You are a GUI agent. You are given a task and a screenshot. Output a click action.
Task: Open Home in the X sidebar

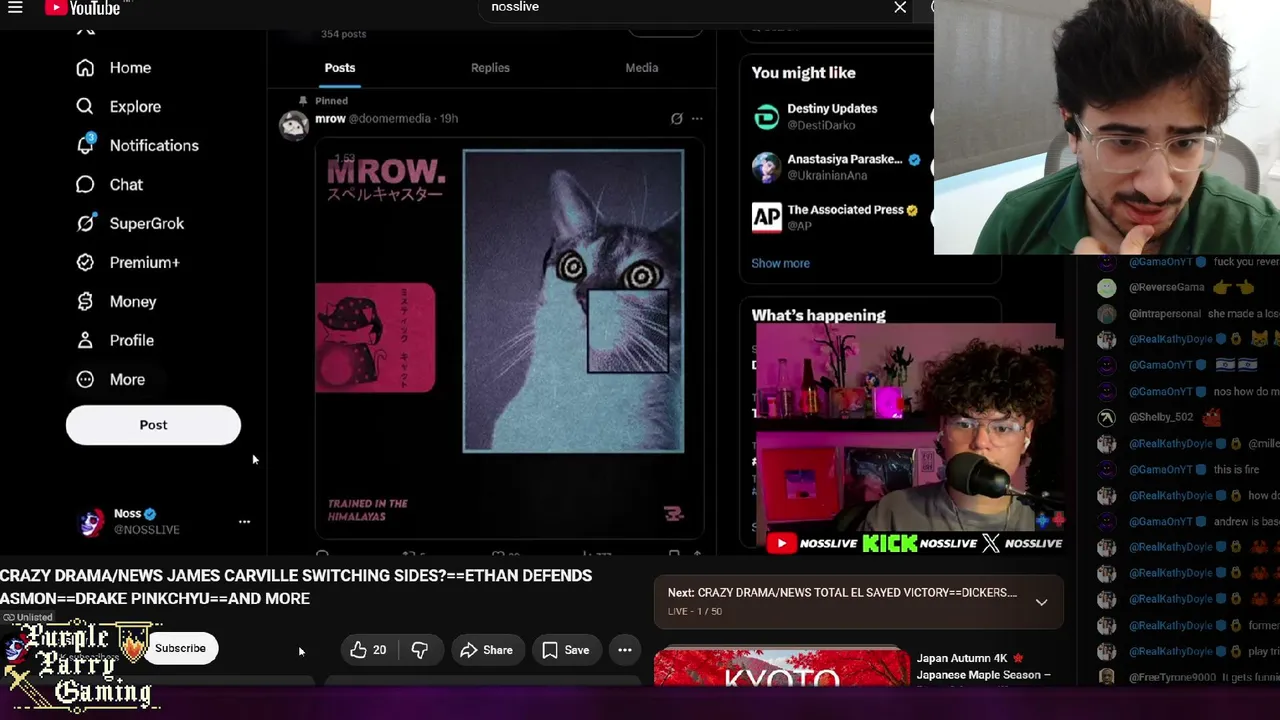point(113,68)
